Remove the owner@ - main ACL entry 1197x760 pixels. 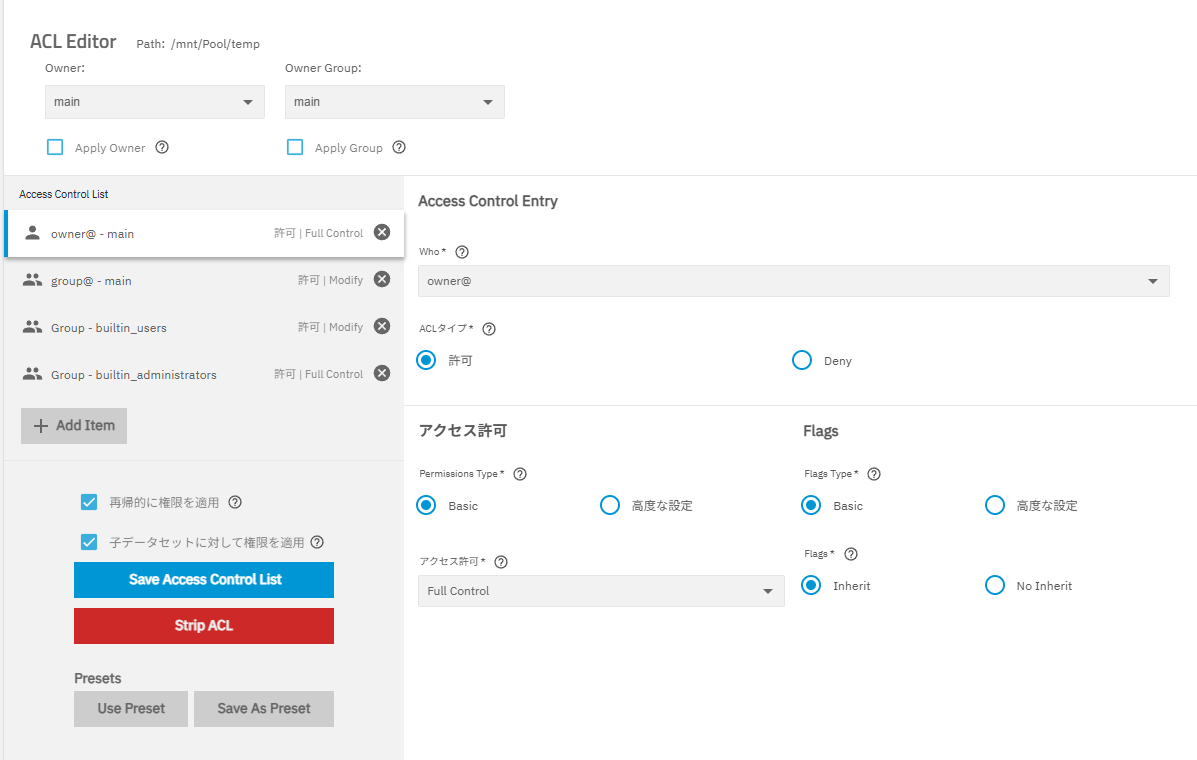point(382,232)
